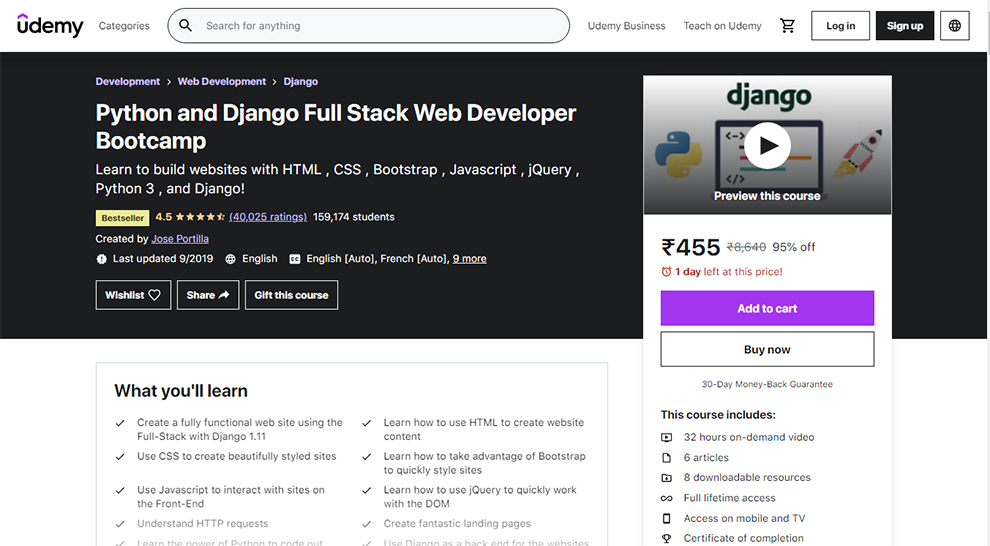Go to Django breadcrumb
Image resolution: width=990 pixels, height=546 pixels.
(x=301, y=81)
